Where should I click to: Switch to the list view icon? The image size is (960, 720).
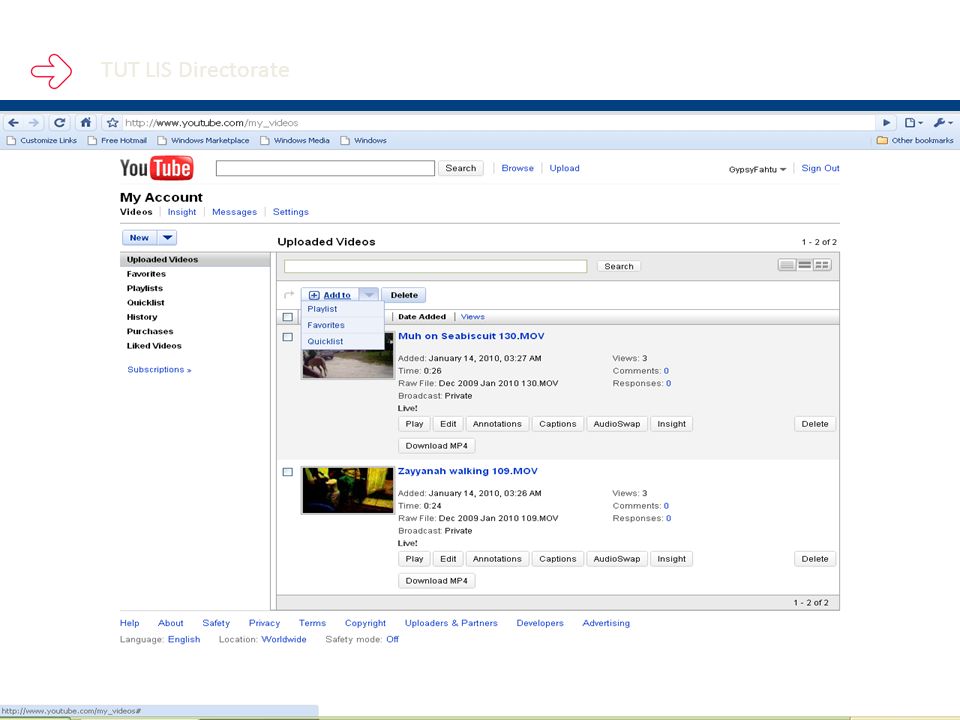pos(787,265)
